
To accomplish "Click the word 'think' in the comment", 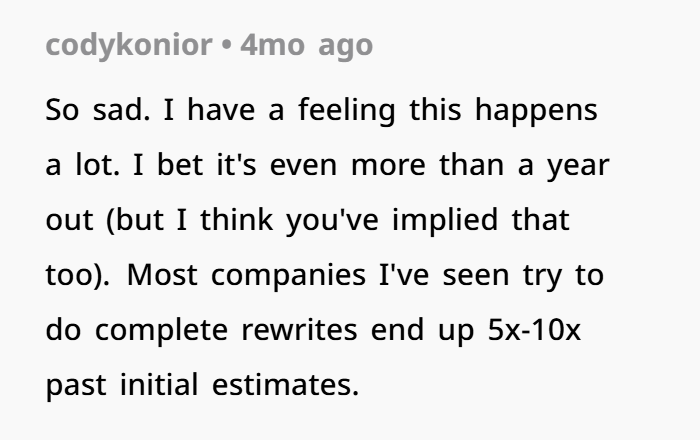I will coord(236,220).
